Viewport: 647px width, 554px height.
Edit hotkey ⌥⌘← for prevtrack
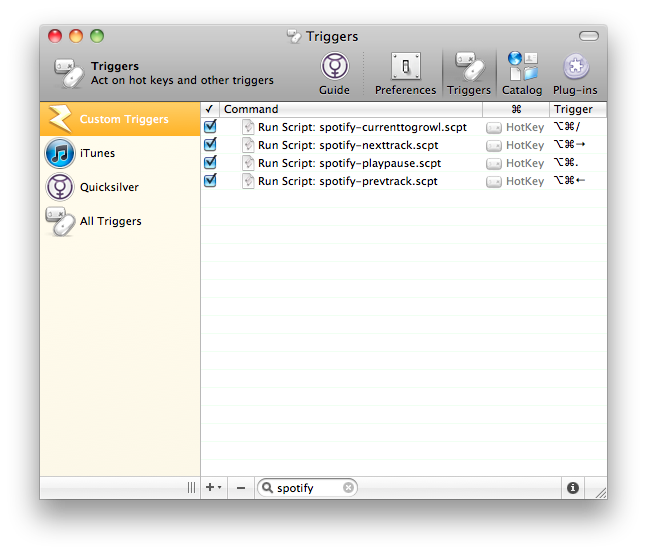(x=569, y=181)
